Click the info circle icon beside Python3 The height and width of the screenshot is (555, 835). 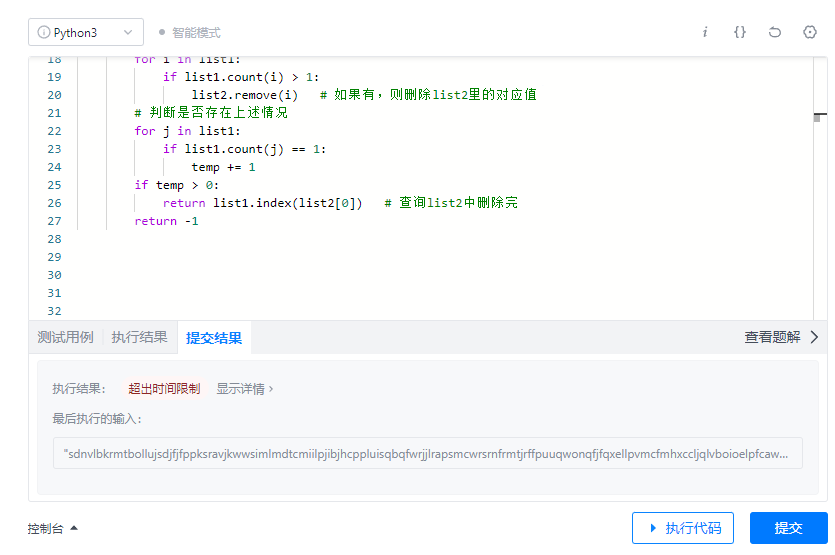coord(44,32)
